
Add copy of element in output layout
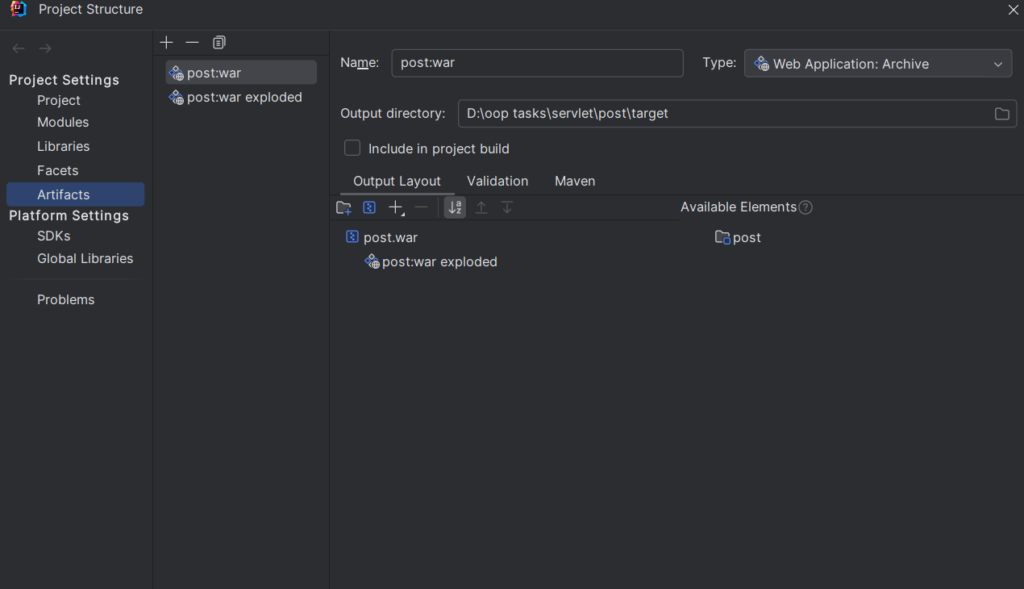(x=396, y=208)
